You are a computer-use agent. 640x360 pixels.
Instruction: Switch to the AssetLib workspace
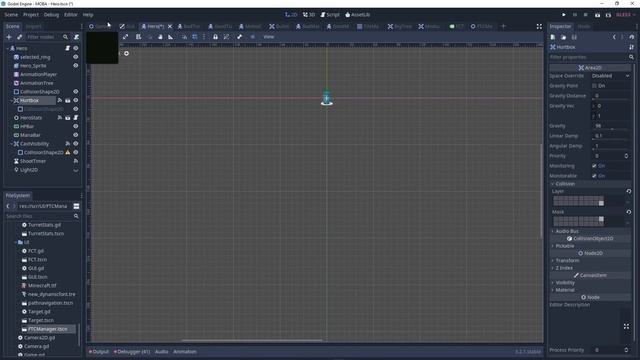point(358,15)
